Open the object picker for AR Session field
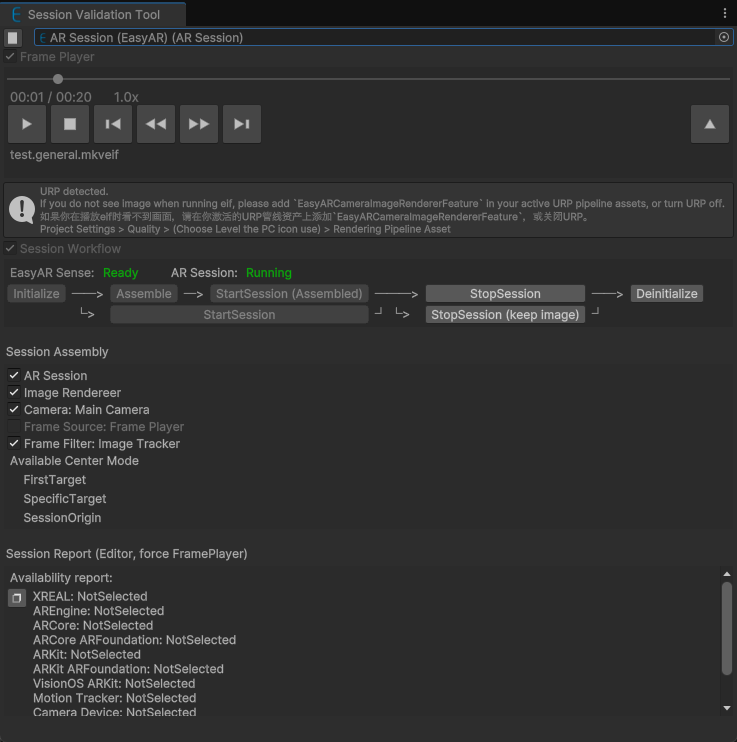The image size is (737, 742). (724, 37)
